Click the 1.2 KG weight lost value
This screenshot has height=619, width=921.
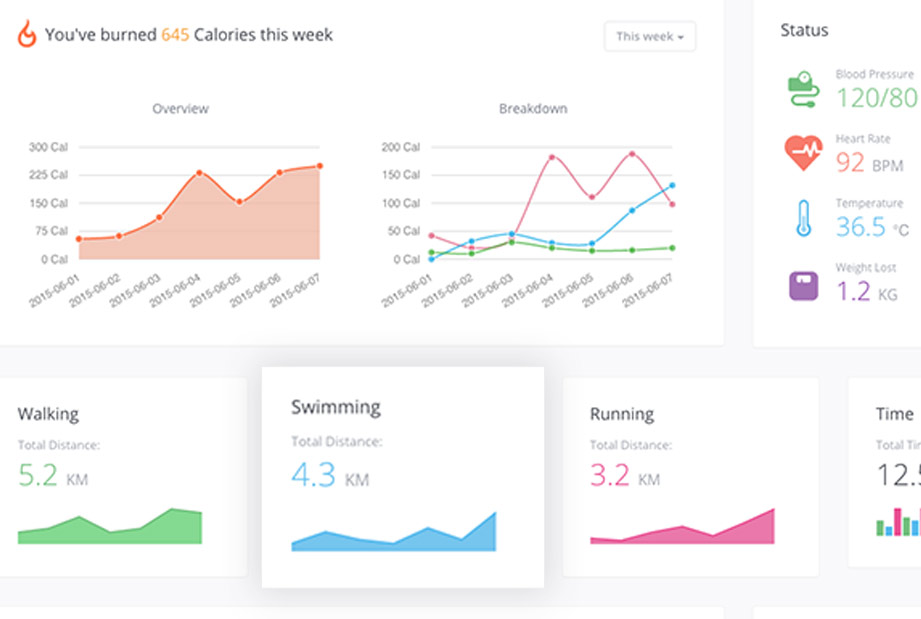[866, 291]
